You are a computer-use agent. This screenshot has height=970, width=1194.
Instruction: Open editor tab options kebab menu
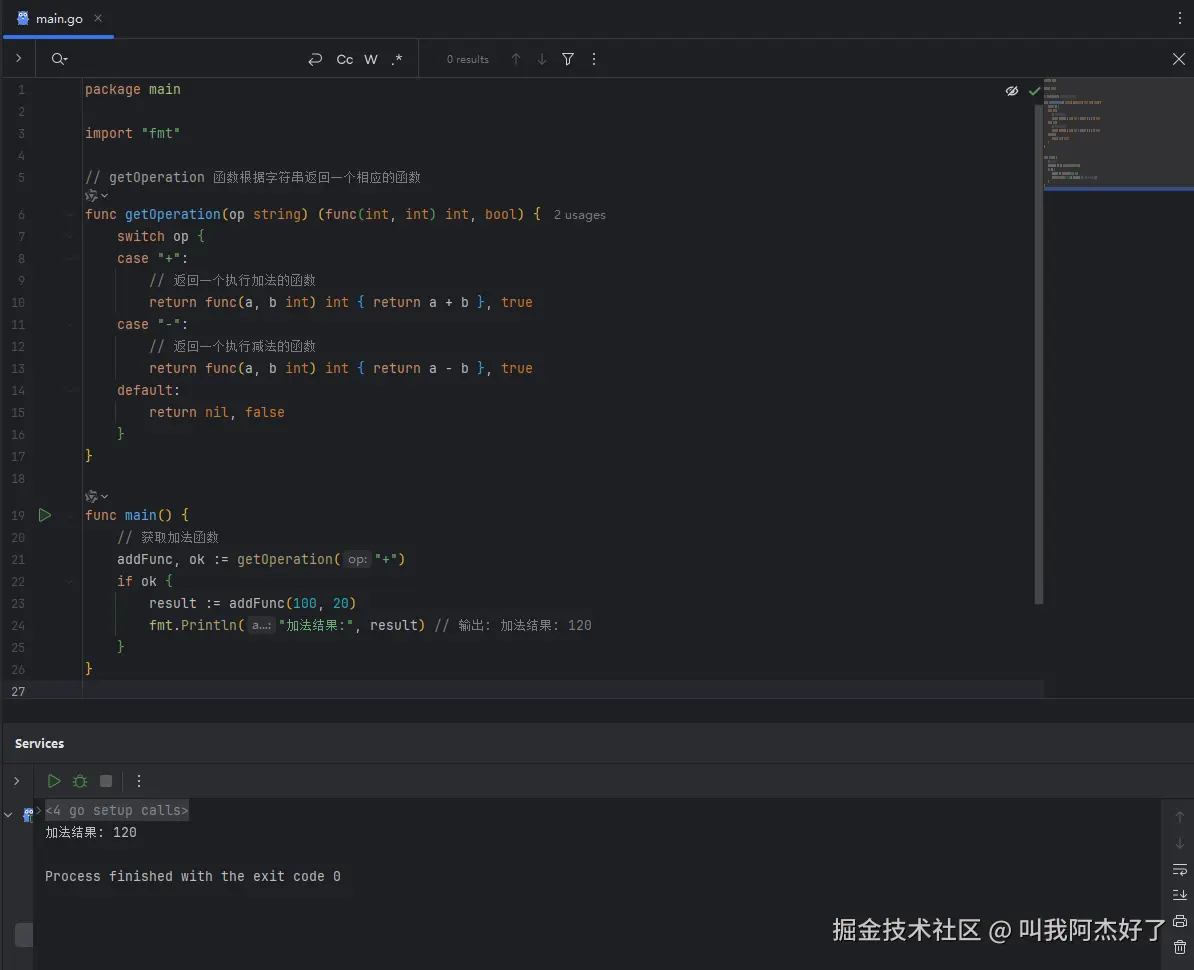1179,18
